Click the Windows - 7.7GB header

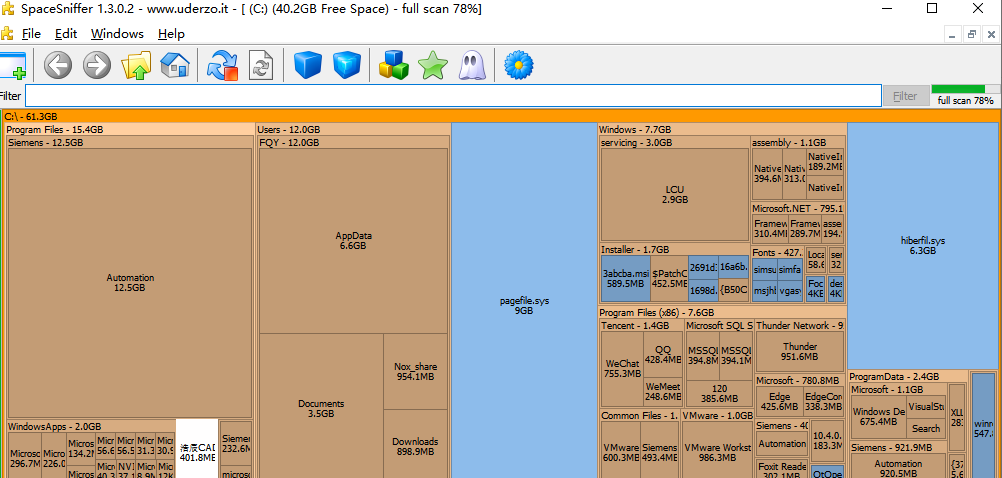[722, 130]
